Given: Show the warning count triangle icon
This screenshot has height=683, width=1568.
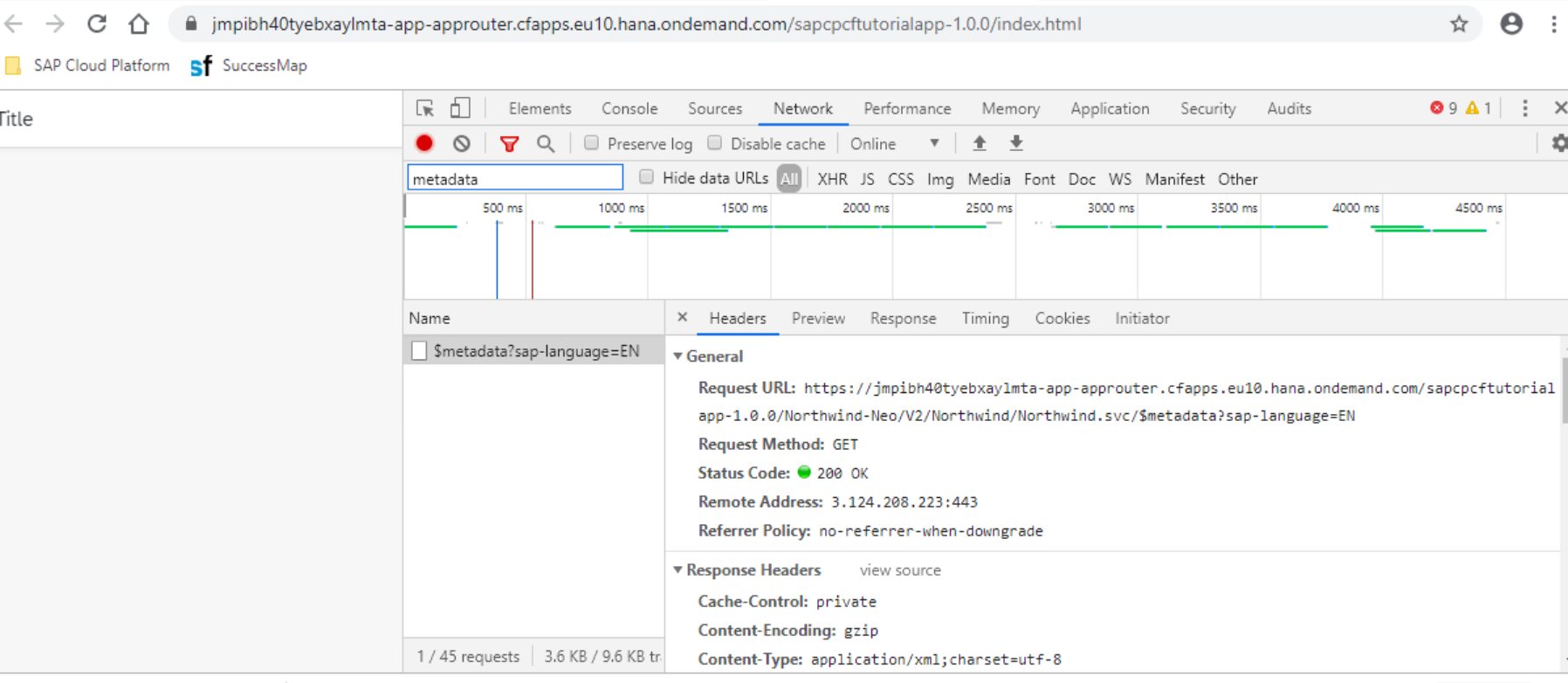Looking at the screenshot, I should [x=1473, y=108].
